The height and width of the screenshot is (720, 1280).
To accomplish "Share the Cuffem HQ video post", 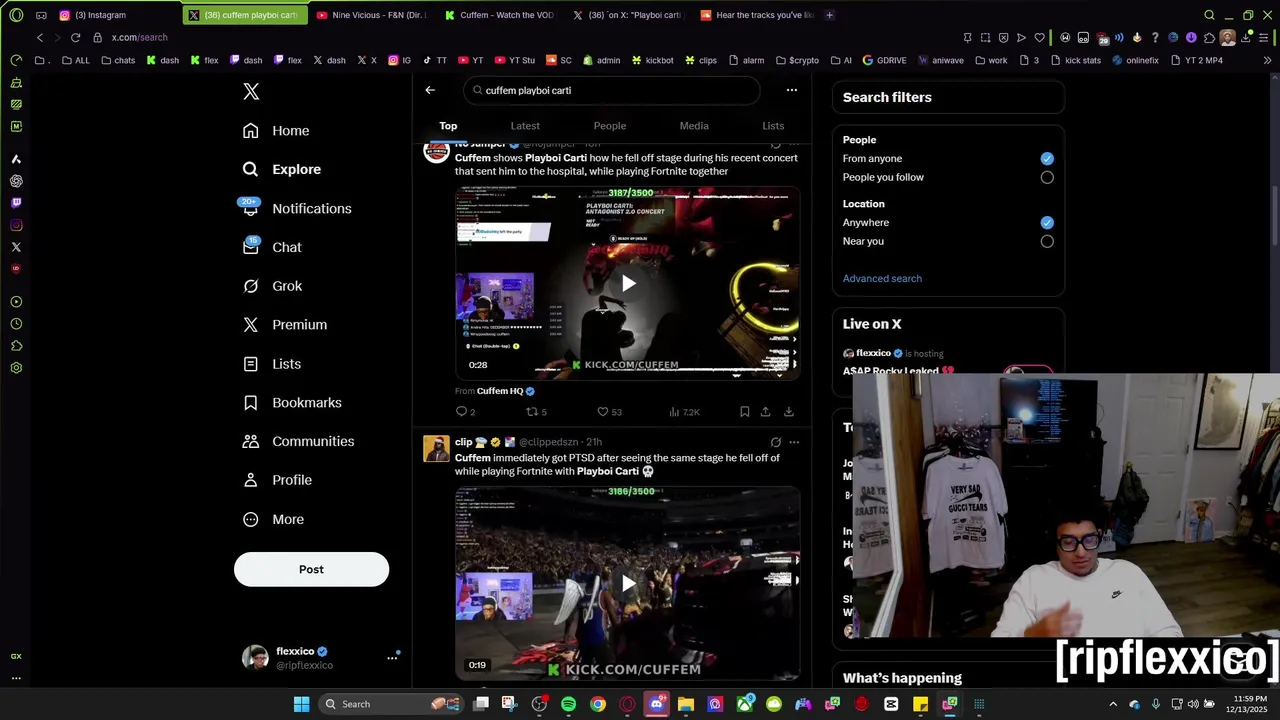I will click(766, 412).
